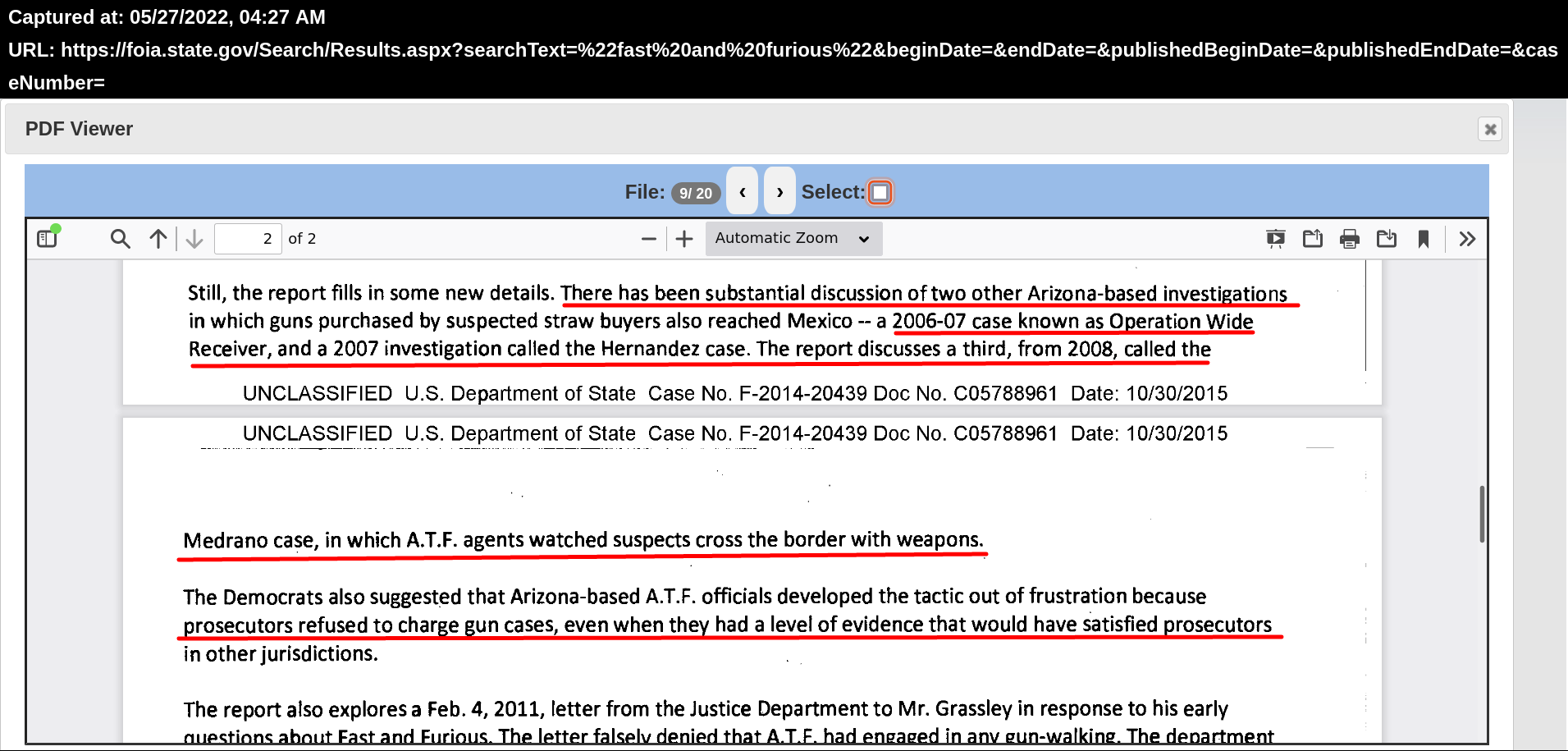Print the PDF document

point(1350,239)
